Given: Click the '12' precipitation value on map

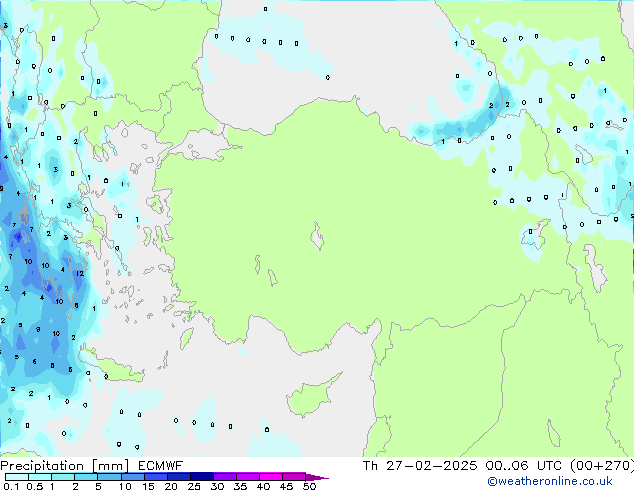Looking at the screenshot, I should click(x=80, y=273).
